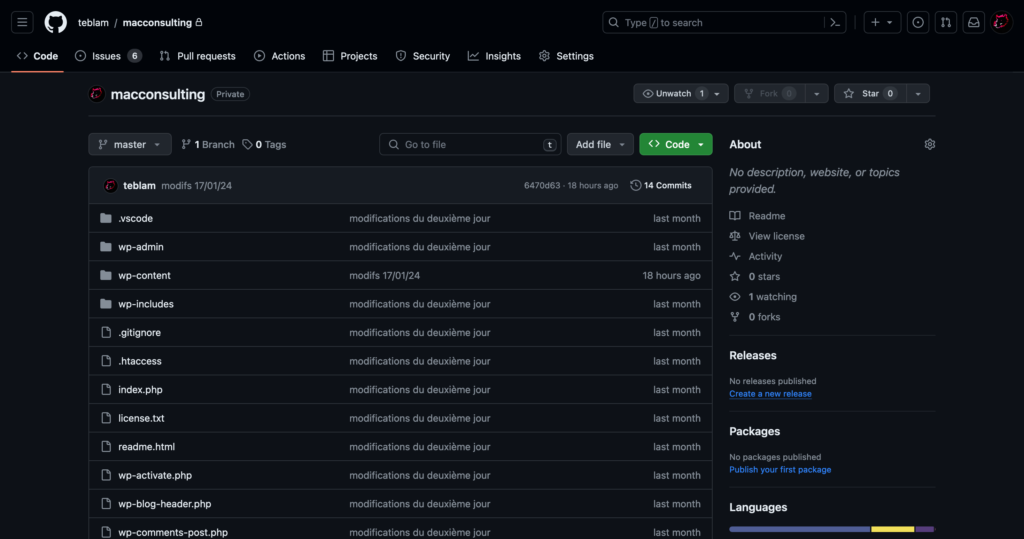Image resolution: width=1024 pixels, height=539 pixels.
Task: Switch to the Insights tab
Action: point(494,56)
